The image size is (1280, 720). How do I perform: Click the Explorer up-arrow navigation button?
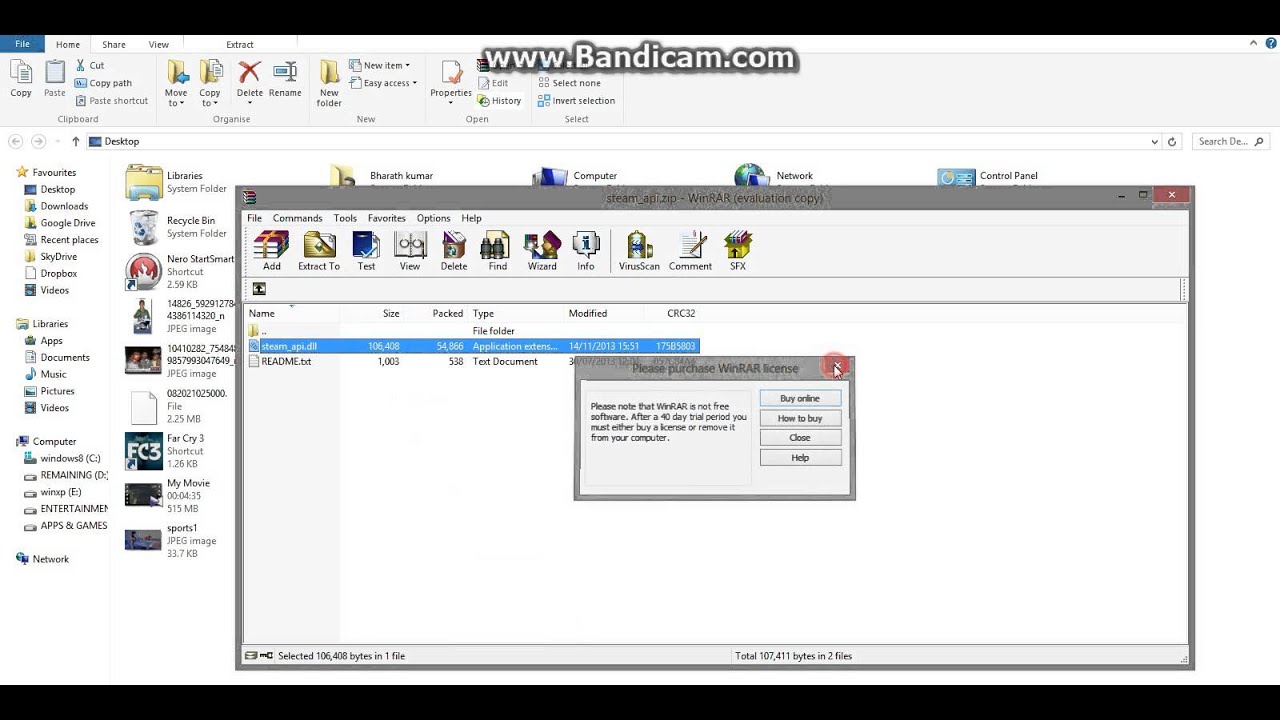(x=75, y=141)
